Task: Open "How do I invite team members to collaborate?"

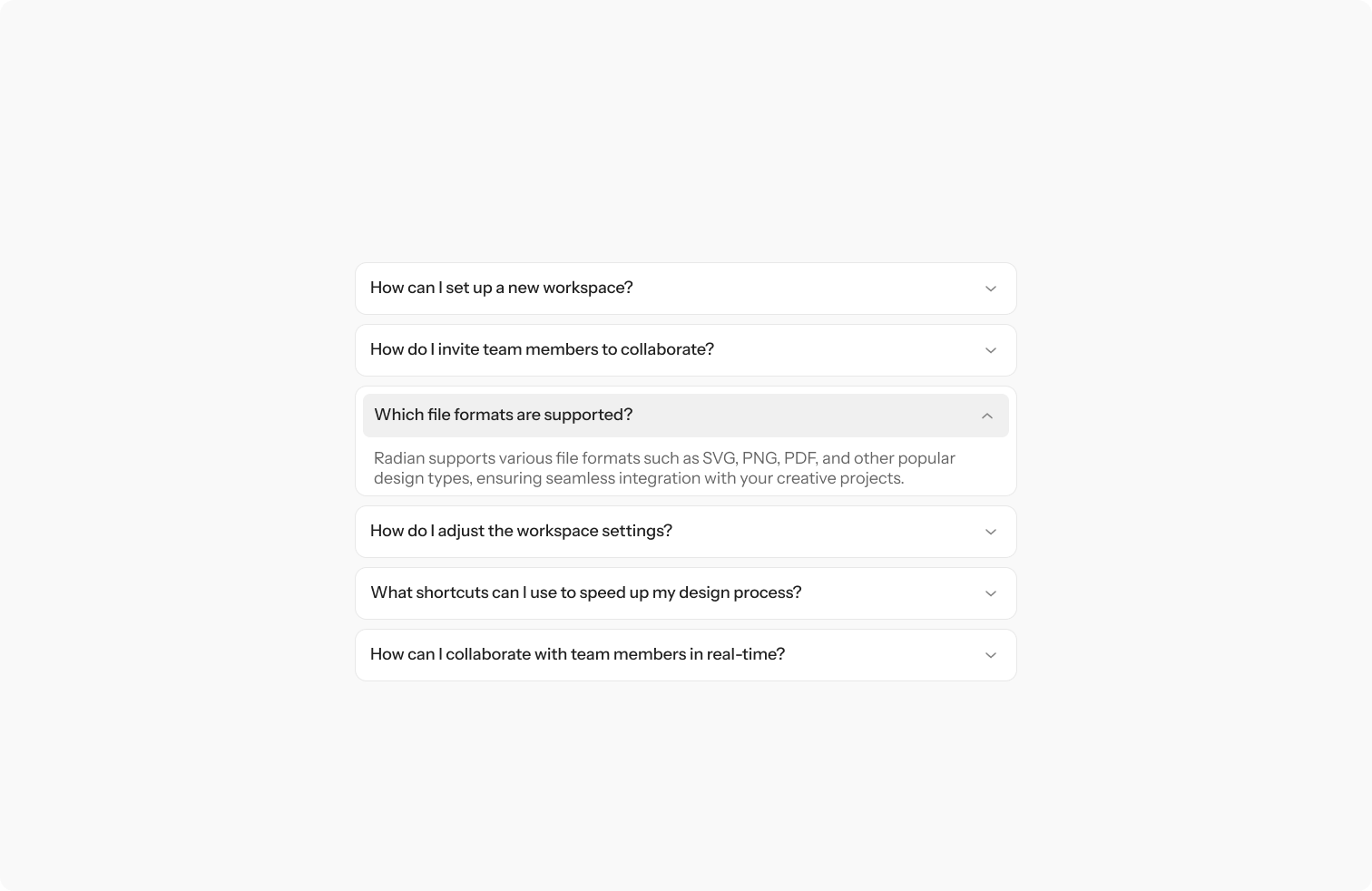Action: (x=542, y=349)
